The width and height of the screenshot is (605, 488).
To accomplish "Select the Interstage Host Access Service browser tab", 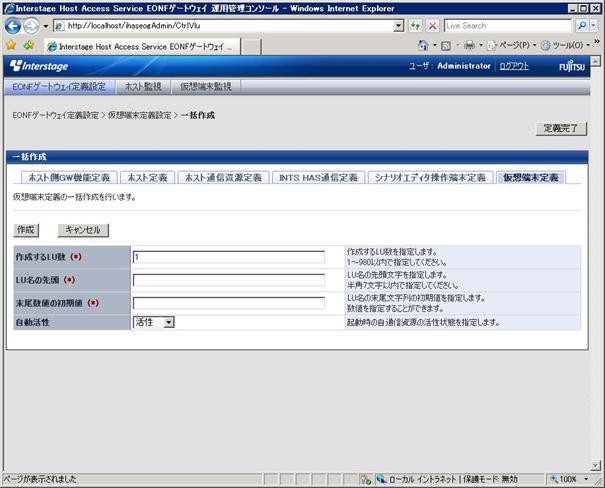I will [142, 47].
